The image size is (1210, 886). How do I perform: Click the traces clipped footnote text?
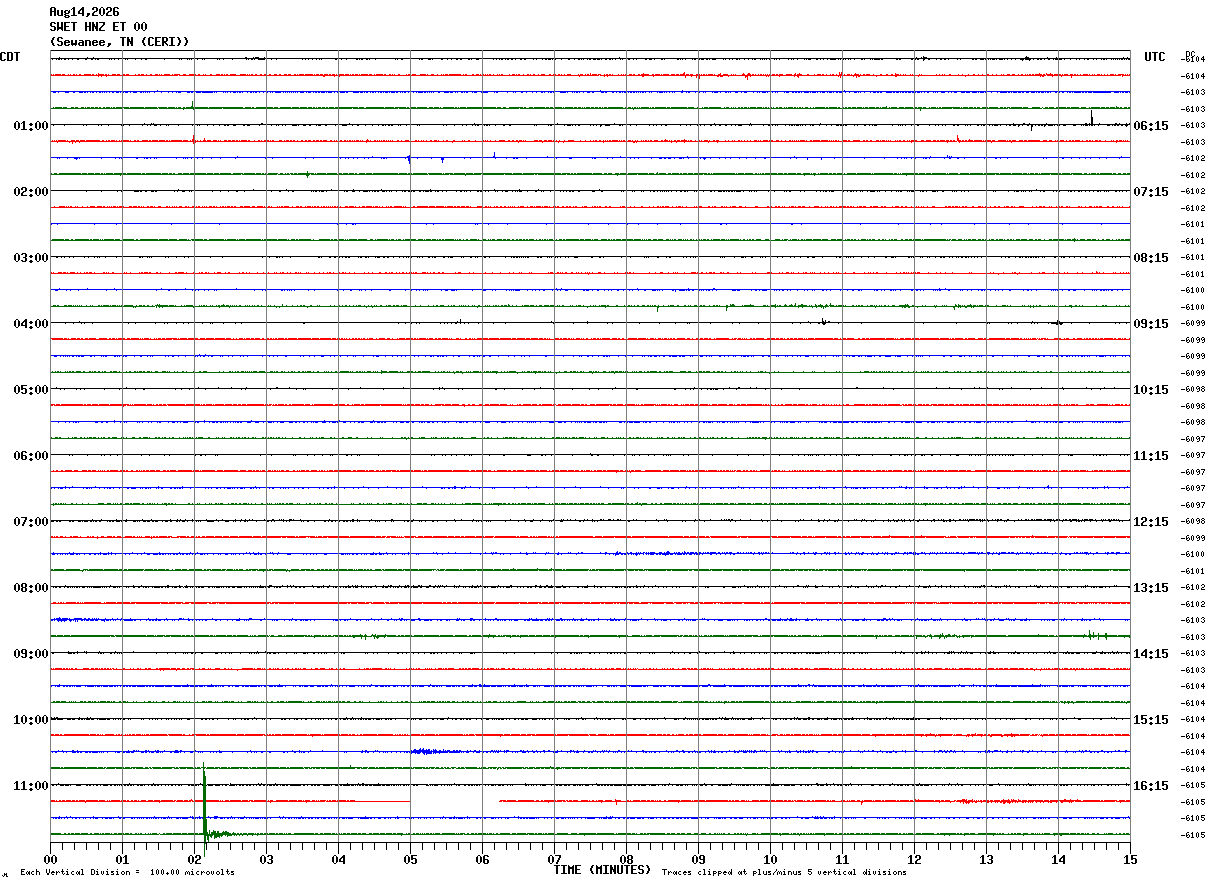point(784,872)
